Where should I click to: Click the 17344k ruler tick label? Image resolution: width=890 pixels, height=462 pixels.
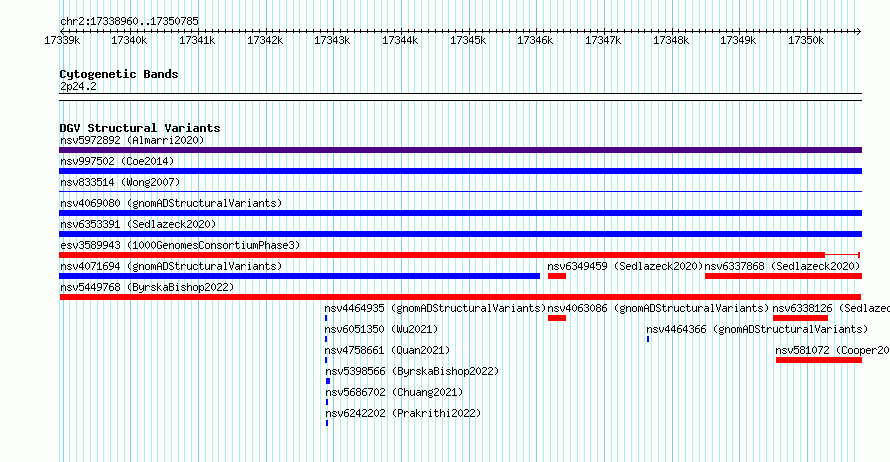click(400, 40)
